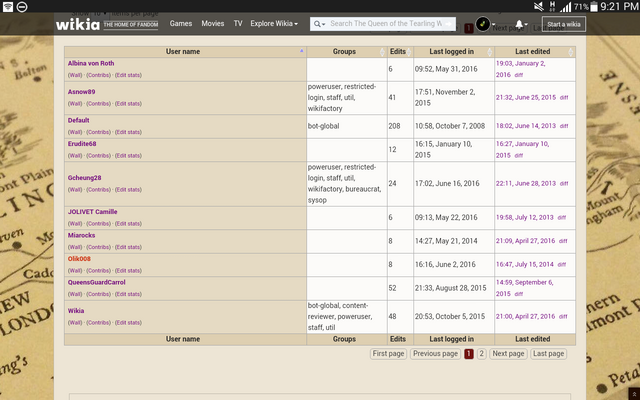Open QueensGuardCarrol user profile

pyautogui.click(x=97, y=282)
